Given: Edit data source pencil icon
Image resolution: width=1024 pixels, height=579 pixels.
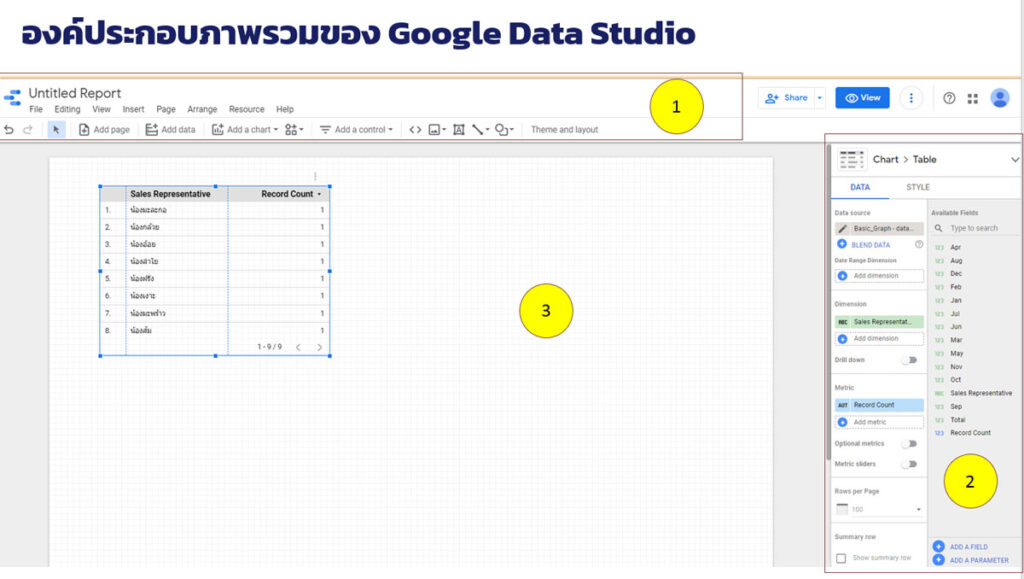Looking at the screenshot, I should [x=842, y=228].
